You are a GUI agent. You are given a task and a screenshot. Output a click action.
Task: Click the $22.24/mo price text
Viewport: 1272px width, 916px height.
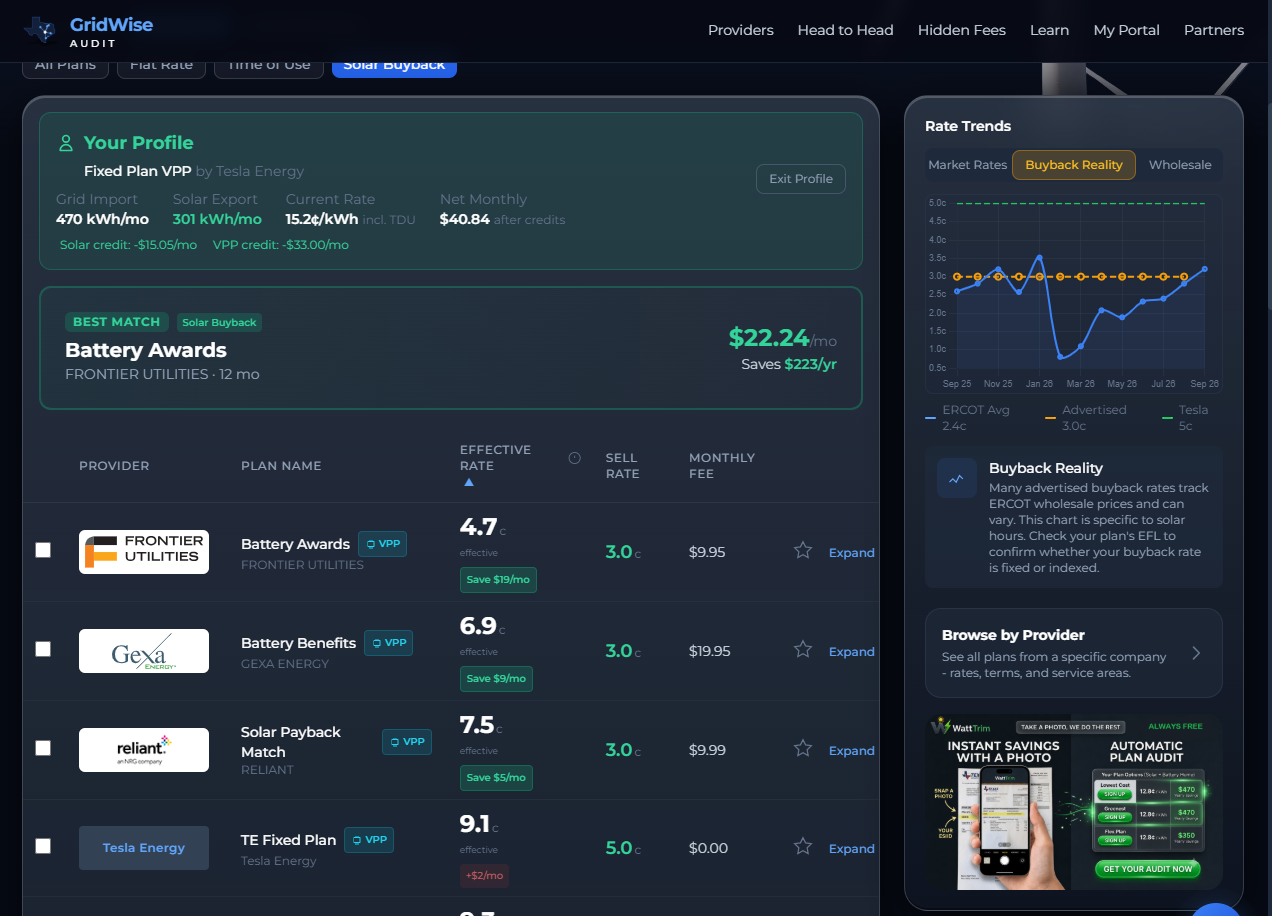[x=782, y=338]
